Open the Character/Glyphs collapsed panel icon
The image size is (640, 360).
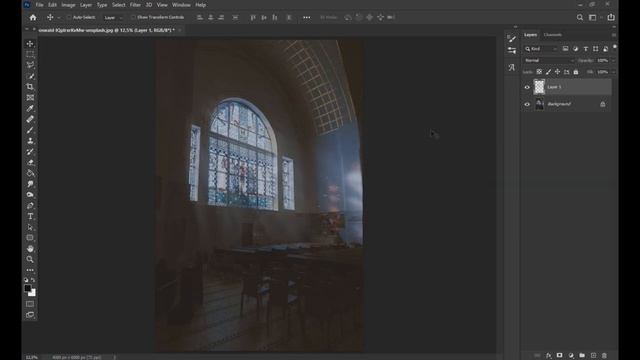point(511,67)
